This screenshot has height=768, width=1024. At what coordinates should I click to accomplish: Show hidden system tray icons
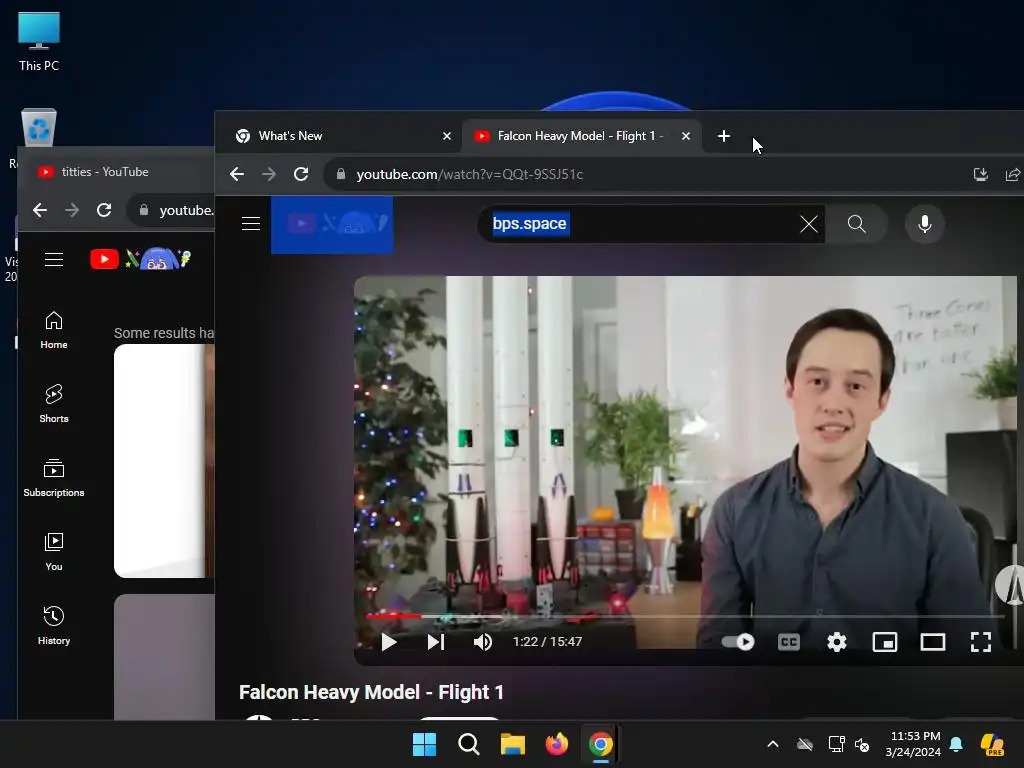(x=773, y=744)
